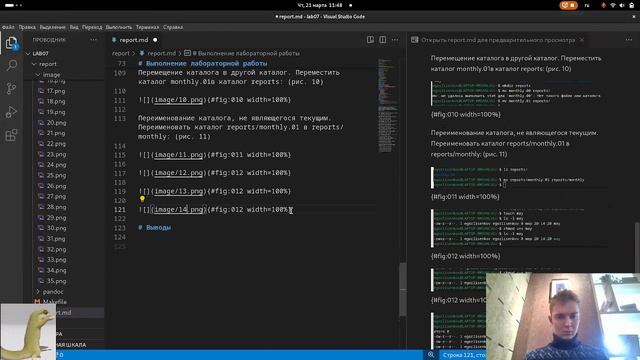Open the Выделение menu
640x360 pixels.
point(52,27)
